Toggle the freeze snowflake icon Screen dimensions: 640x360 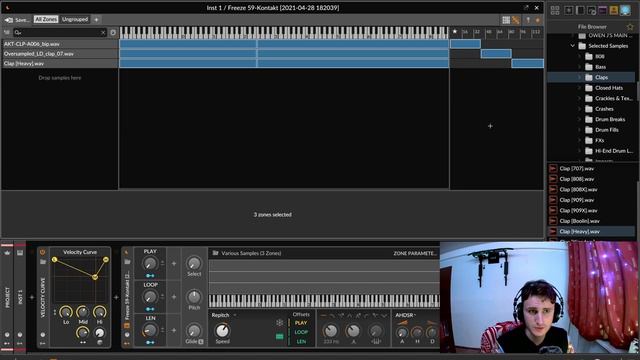coord(280,322)
